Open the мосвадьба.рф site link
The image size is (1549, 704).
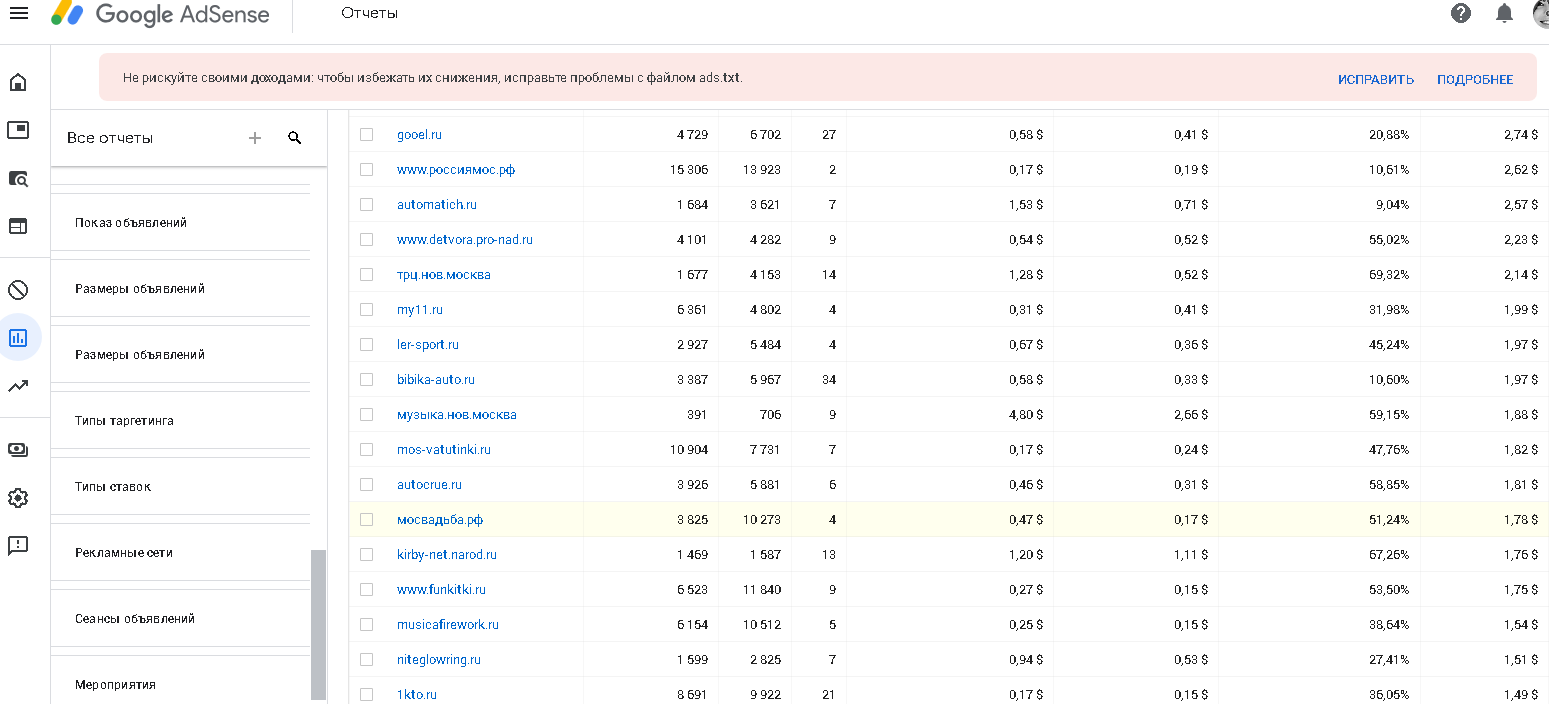coord(440,520)
